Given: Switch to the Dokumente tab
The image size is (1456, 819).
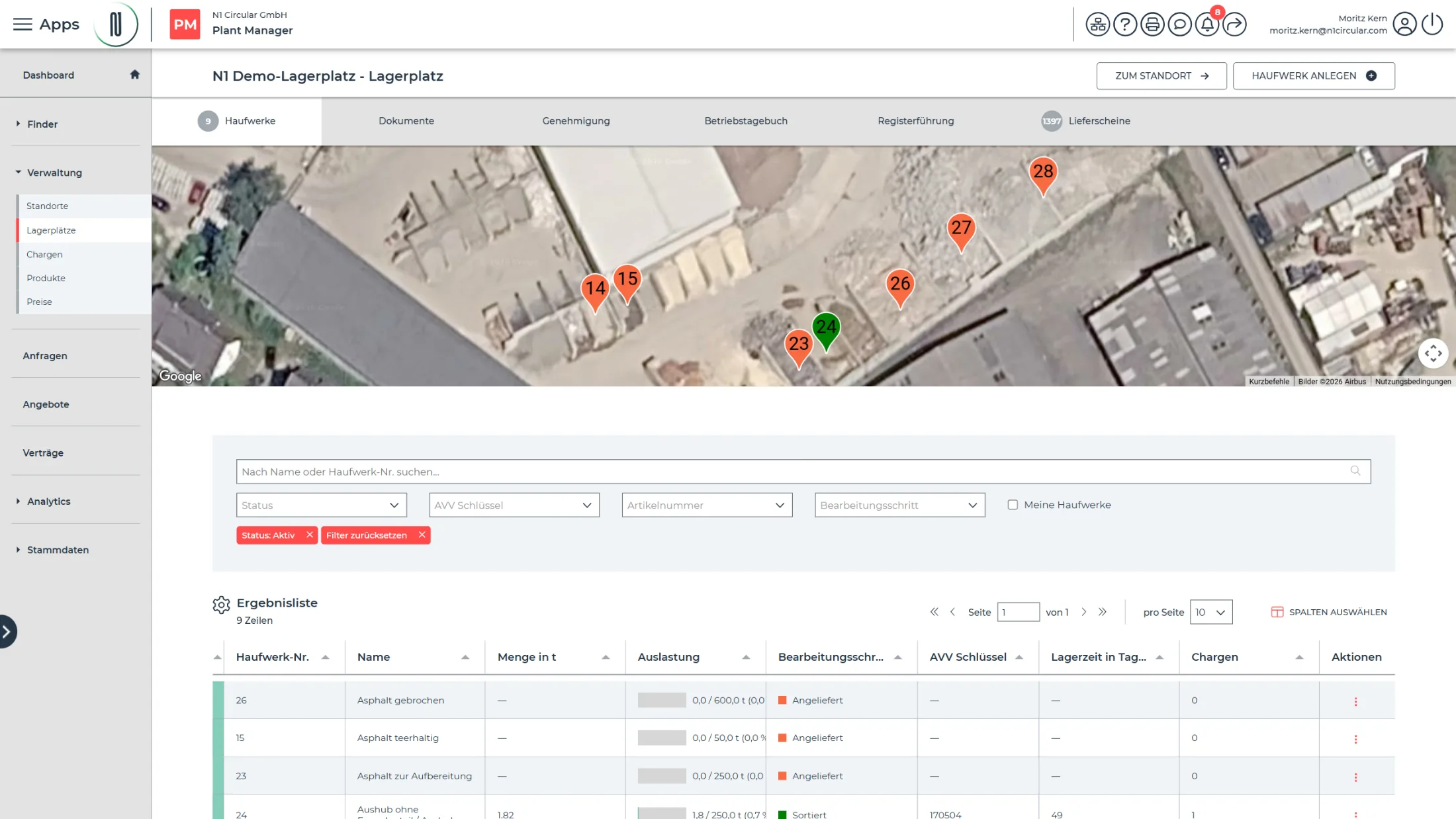Looking at the screenshot, I should (x=406, y=120).
